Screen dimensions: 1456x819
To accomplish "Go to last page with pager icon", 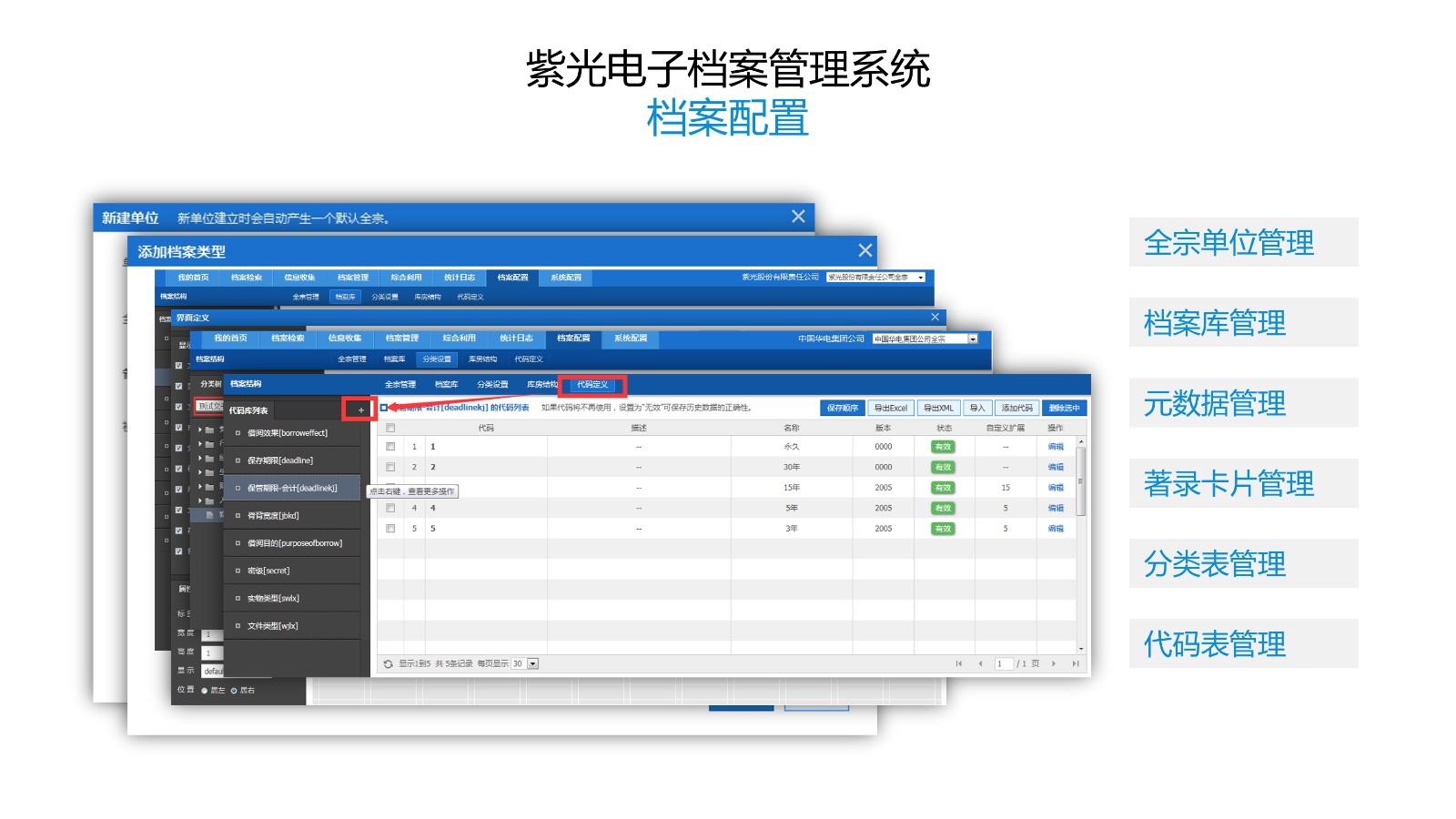I will pyautogui.click(x=1075, y=664).
